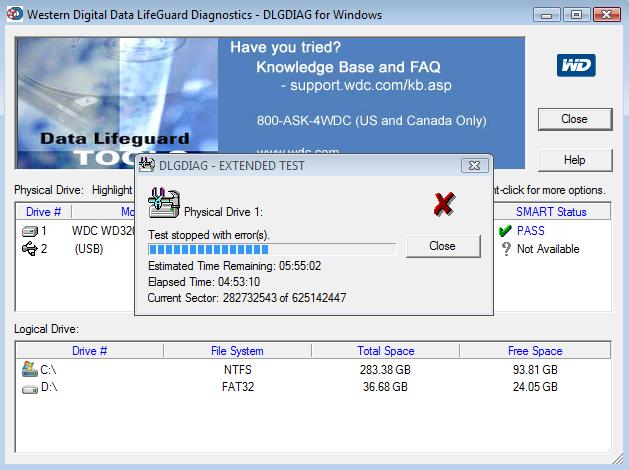Click the 36.68 GB total space value
629x470 pixels.
point(385,387)
